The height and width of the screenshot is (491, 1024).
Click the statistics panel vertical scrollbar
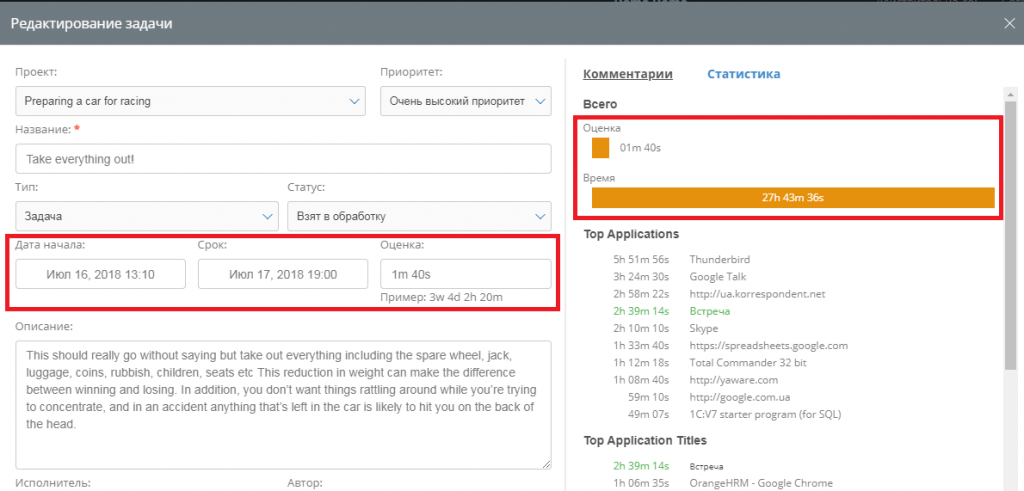coord(1012,250)
